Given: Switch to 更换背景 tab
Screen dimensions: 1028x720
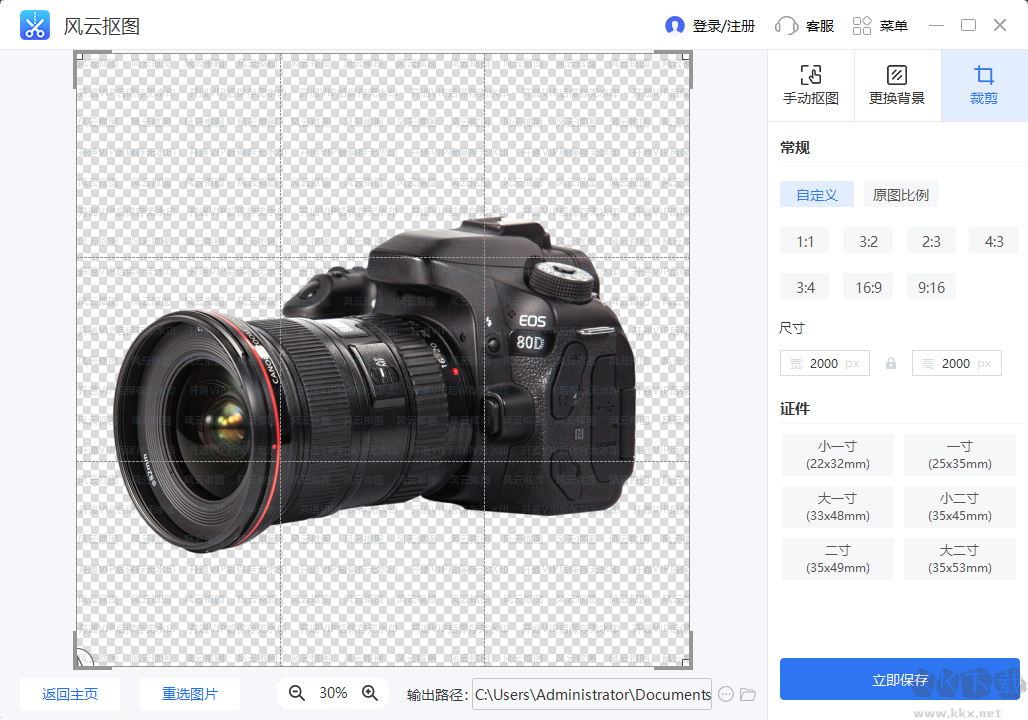Looking at the screenshot, I should [897, 85].
